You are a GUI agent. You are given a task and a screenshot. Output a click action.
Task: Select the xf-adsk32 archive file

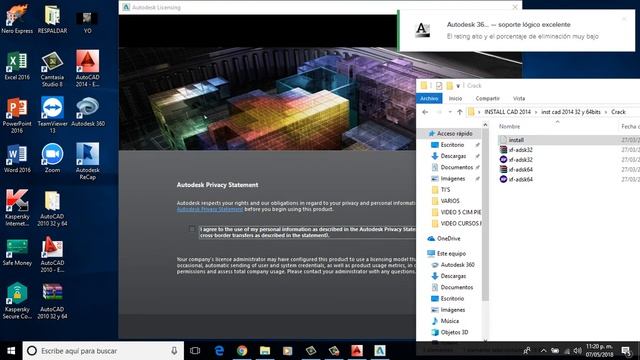pyautogui.click(x=516, y=150)
